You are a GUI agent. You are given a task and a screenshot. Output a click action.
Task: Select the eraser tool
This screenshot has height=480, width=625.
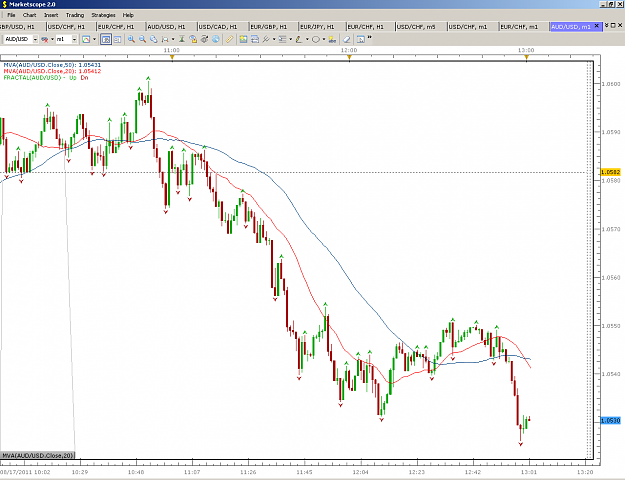pyautogui.click(x=346, y=39)
